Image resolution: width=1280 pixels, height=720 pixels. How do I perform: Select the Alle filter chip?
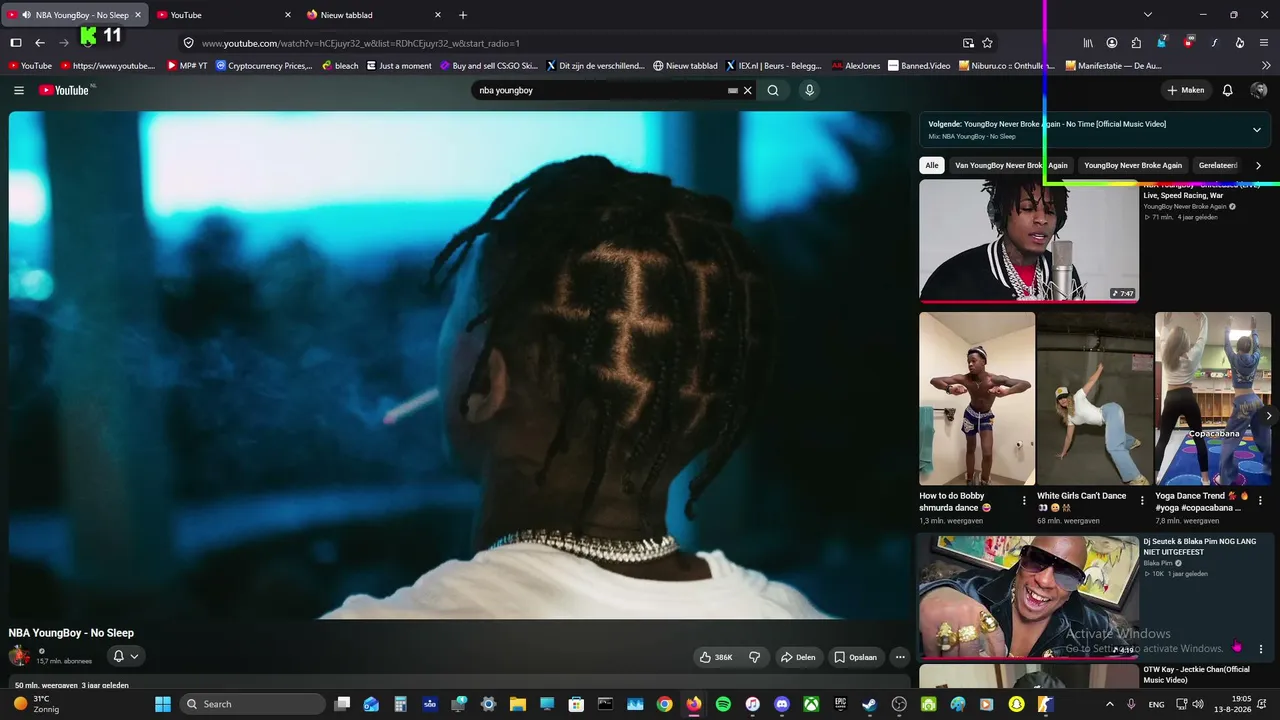coord(932,165)
